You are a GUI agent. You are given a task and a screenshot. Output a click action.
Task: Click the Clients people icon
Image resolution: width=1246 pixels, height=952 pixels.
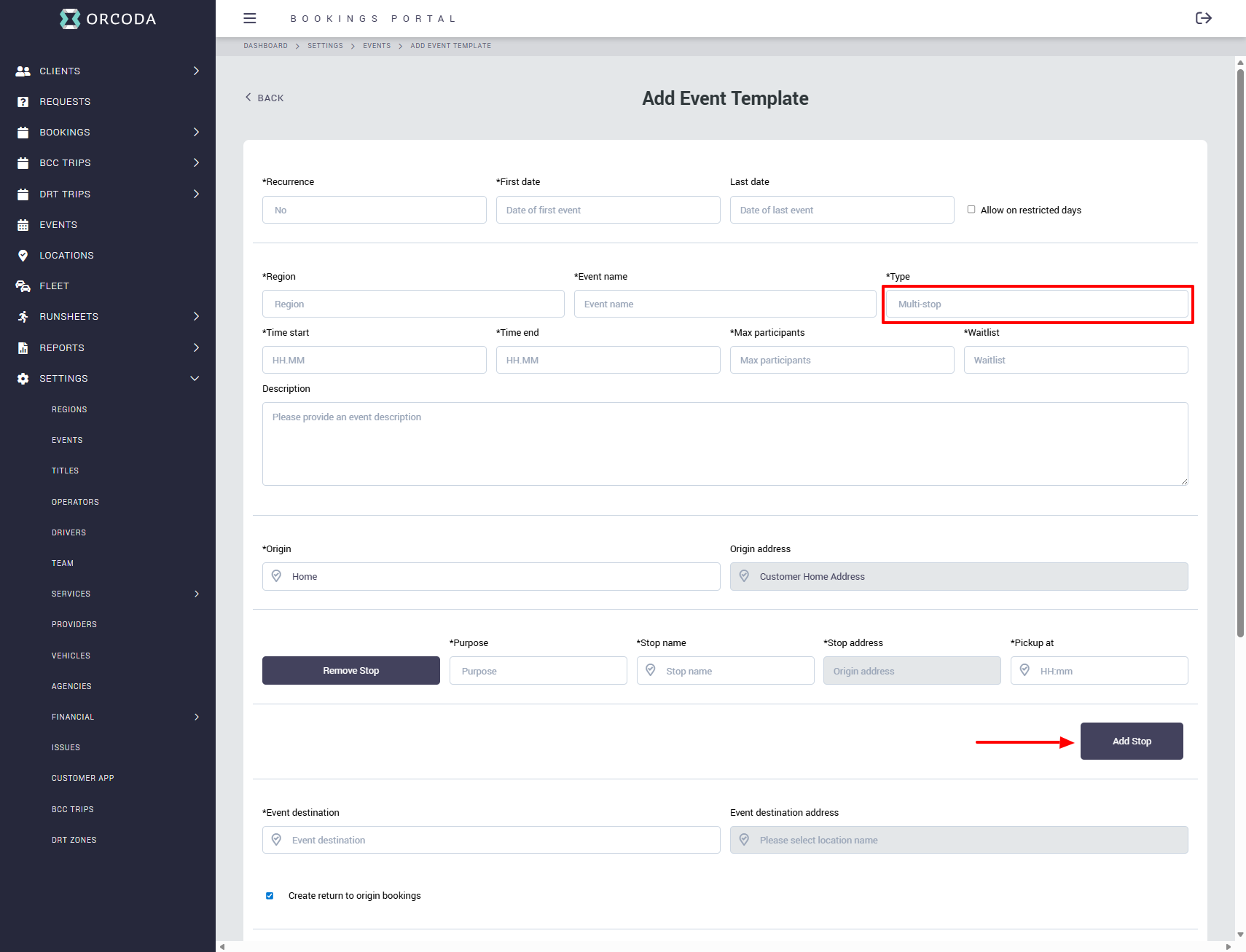tap(23, 71)
